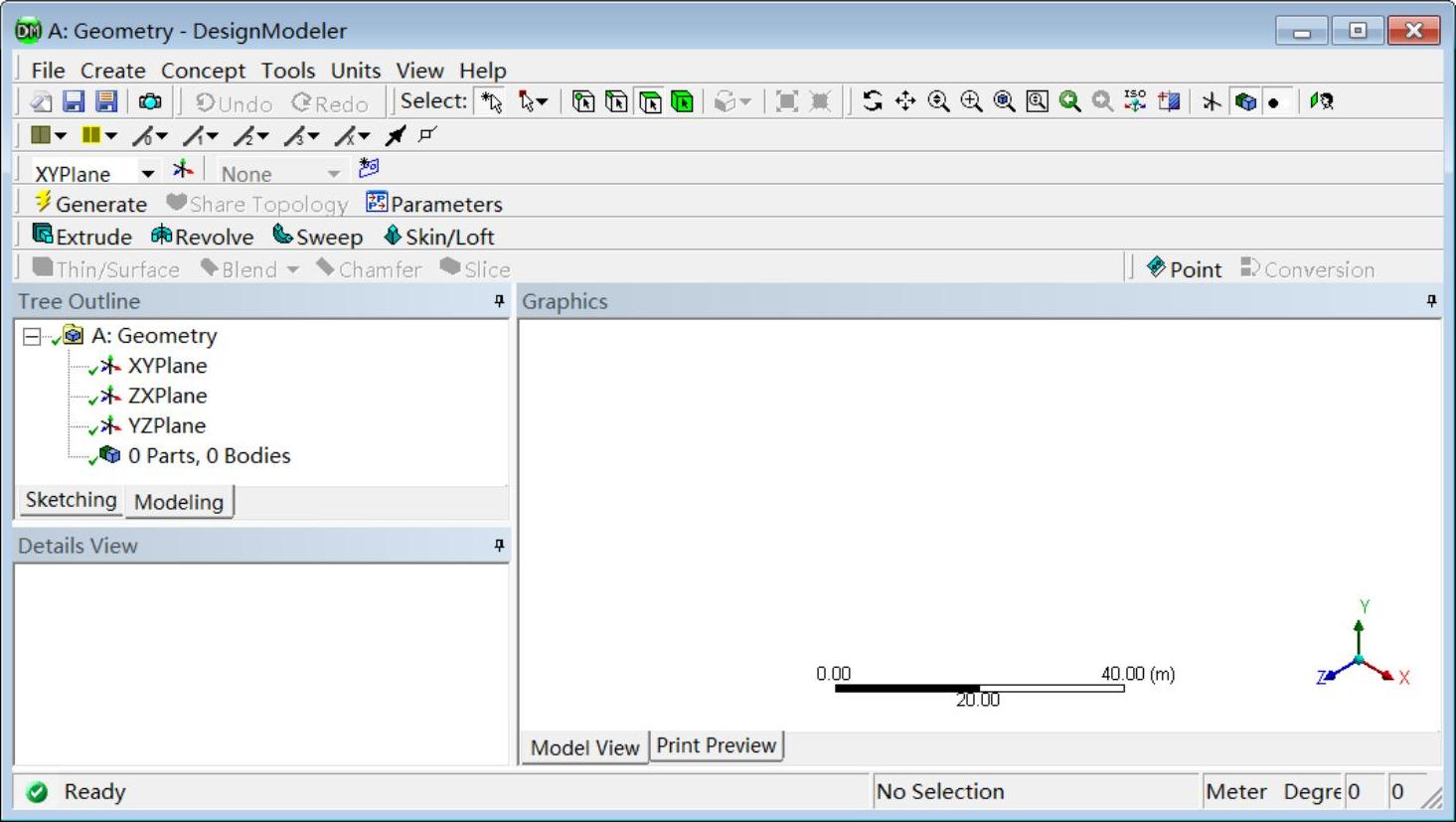Viewport: 1456px width, 822px height.
Task: Select the '0 Parts, 0 Bodies' tree item
Action: click(209, 456)
